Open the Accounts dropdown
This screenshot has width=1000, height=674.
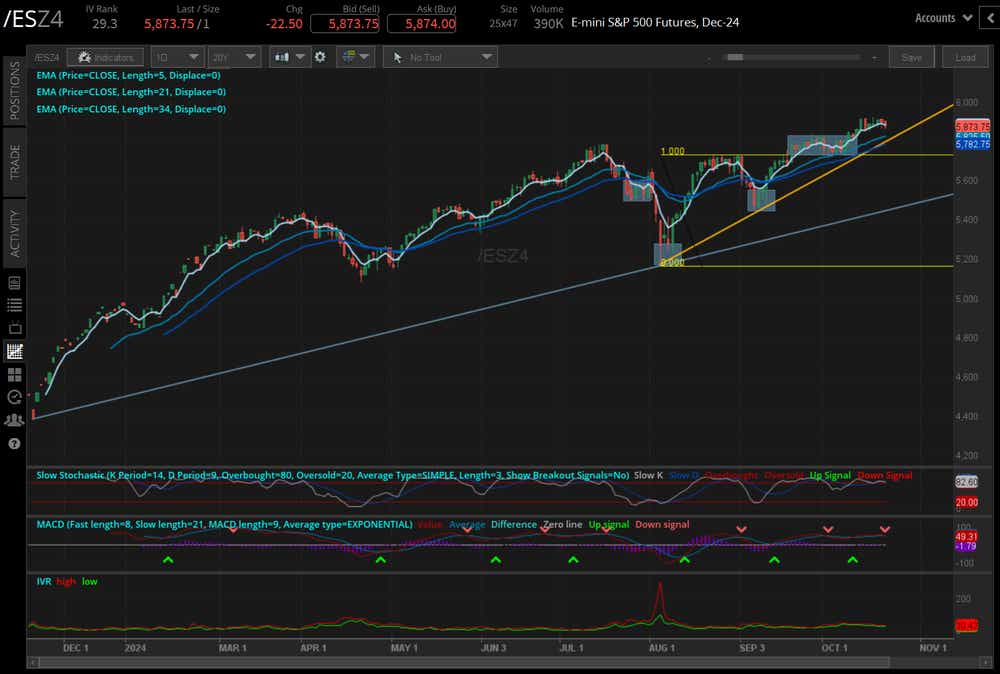coord(941,17)
